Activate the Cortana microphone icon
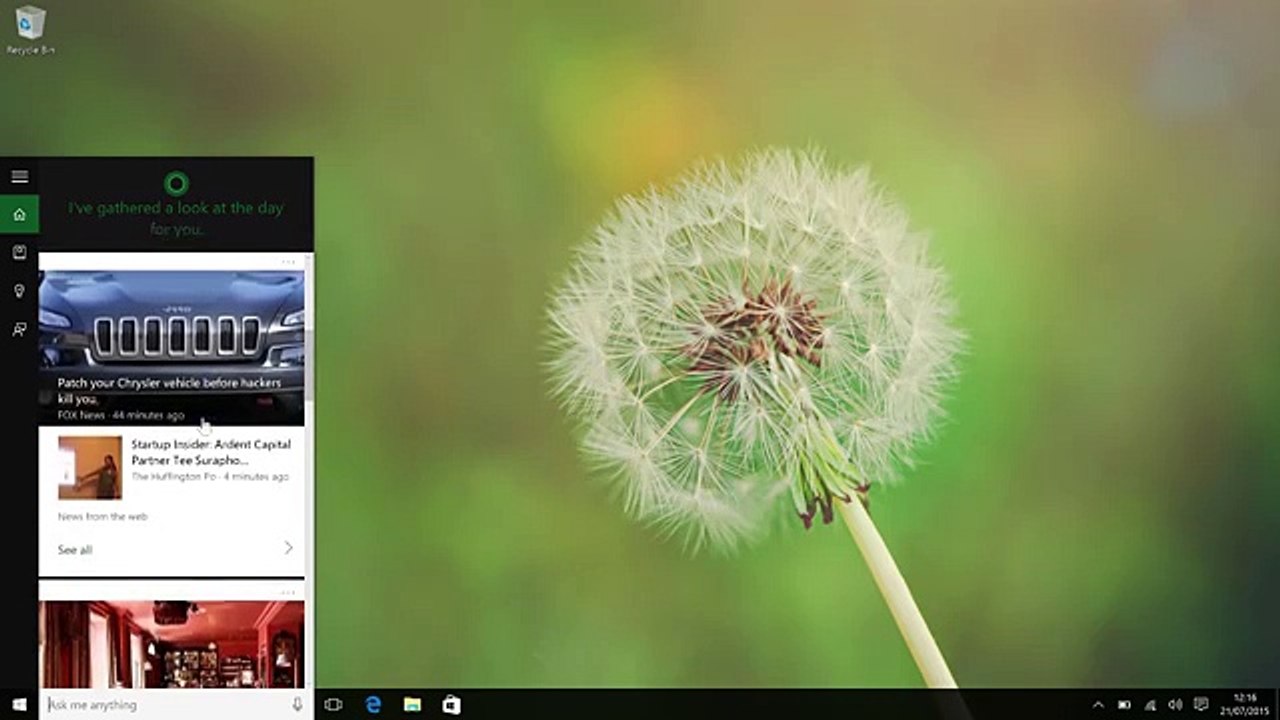Image resolution: width=1280 pixels, height=720 pixels. click(297, 704)
